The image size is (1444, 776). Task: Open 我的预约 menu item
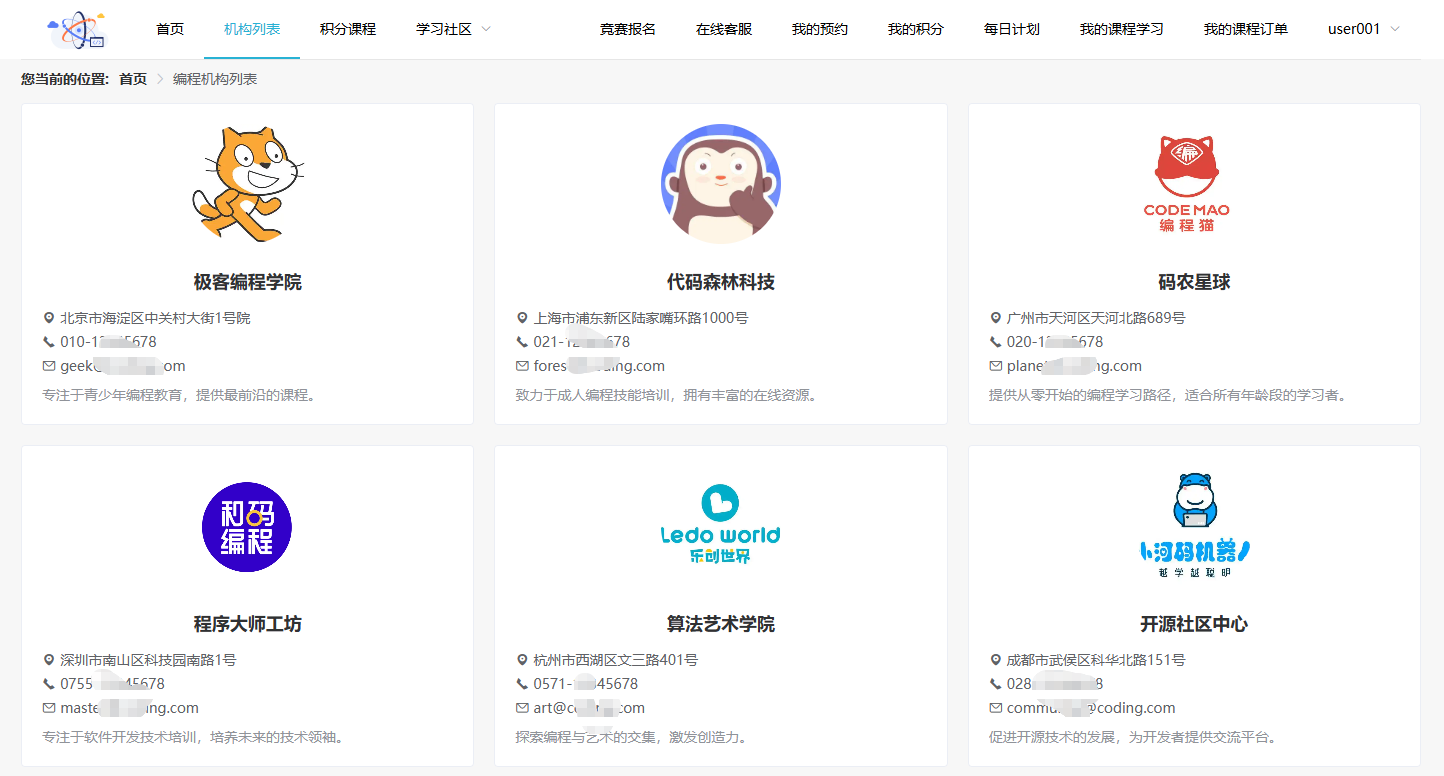(x=820, y=29)
